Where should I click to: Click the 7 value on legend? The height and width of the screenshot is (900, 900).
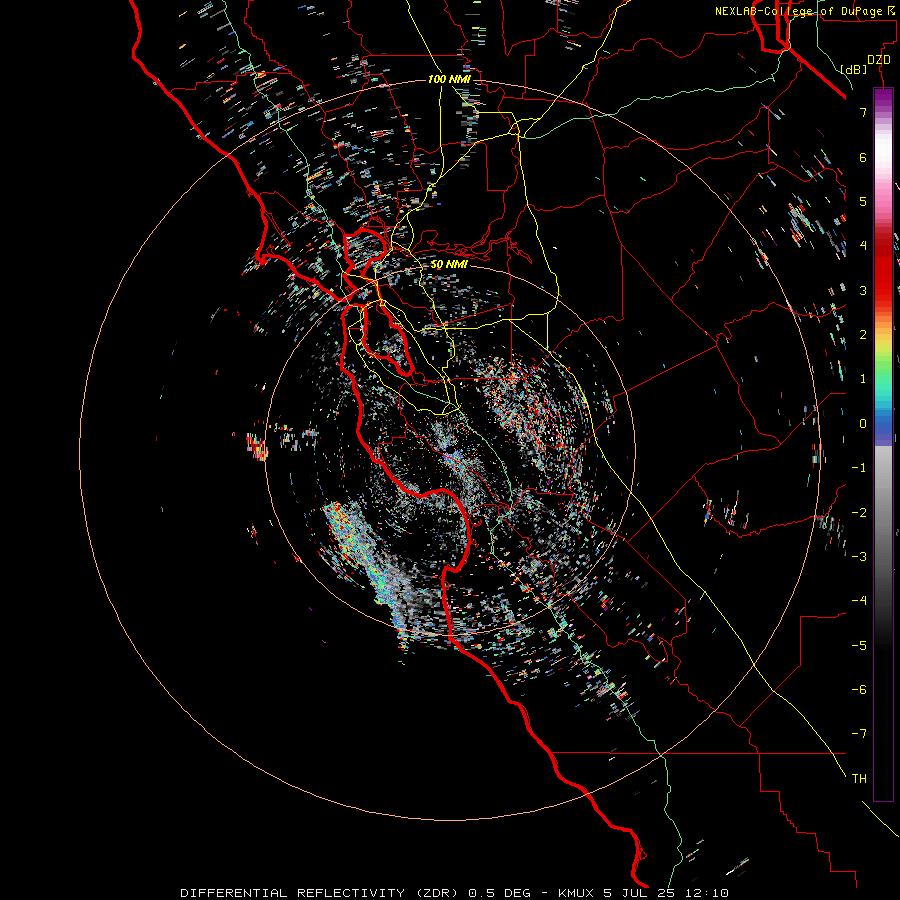click(863, 112)
